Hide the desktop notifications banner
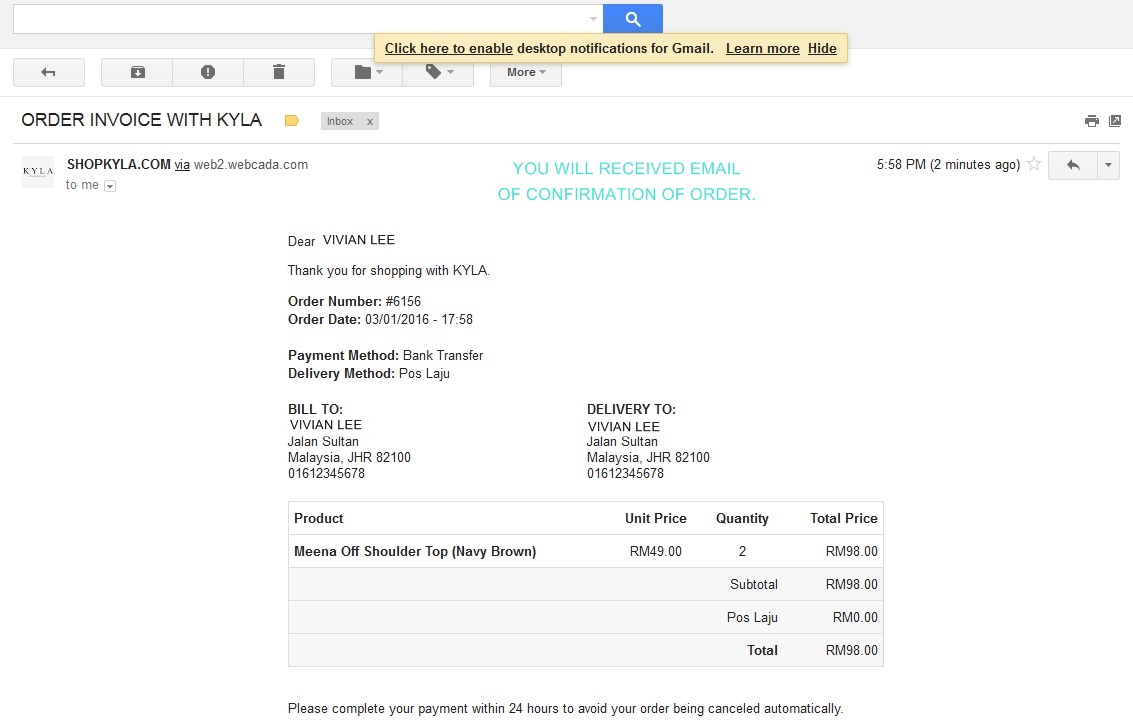Screen dimensions: 1133x727 coord(822,48)
